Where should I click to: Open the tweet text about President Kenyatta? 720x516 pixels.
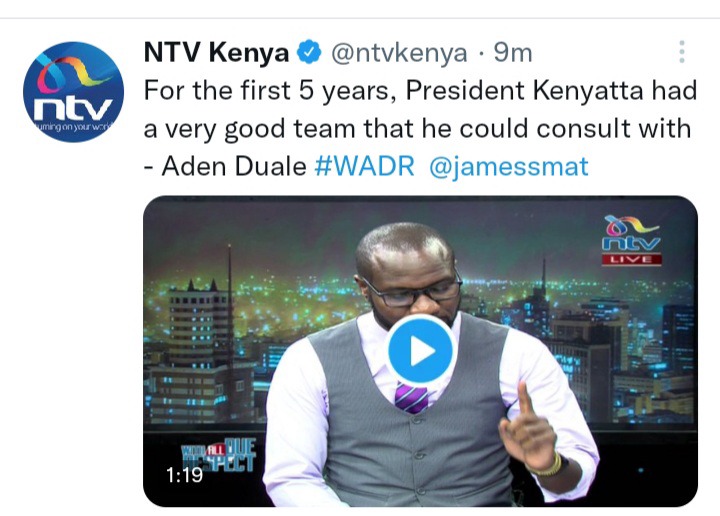420,128
